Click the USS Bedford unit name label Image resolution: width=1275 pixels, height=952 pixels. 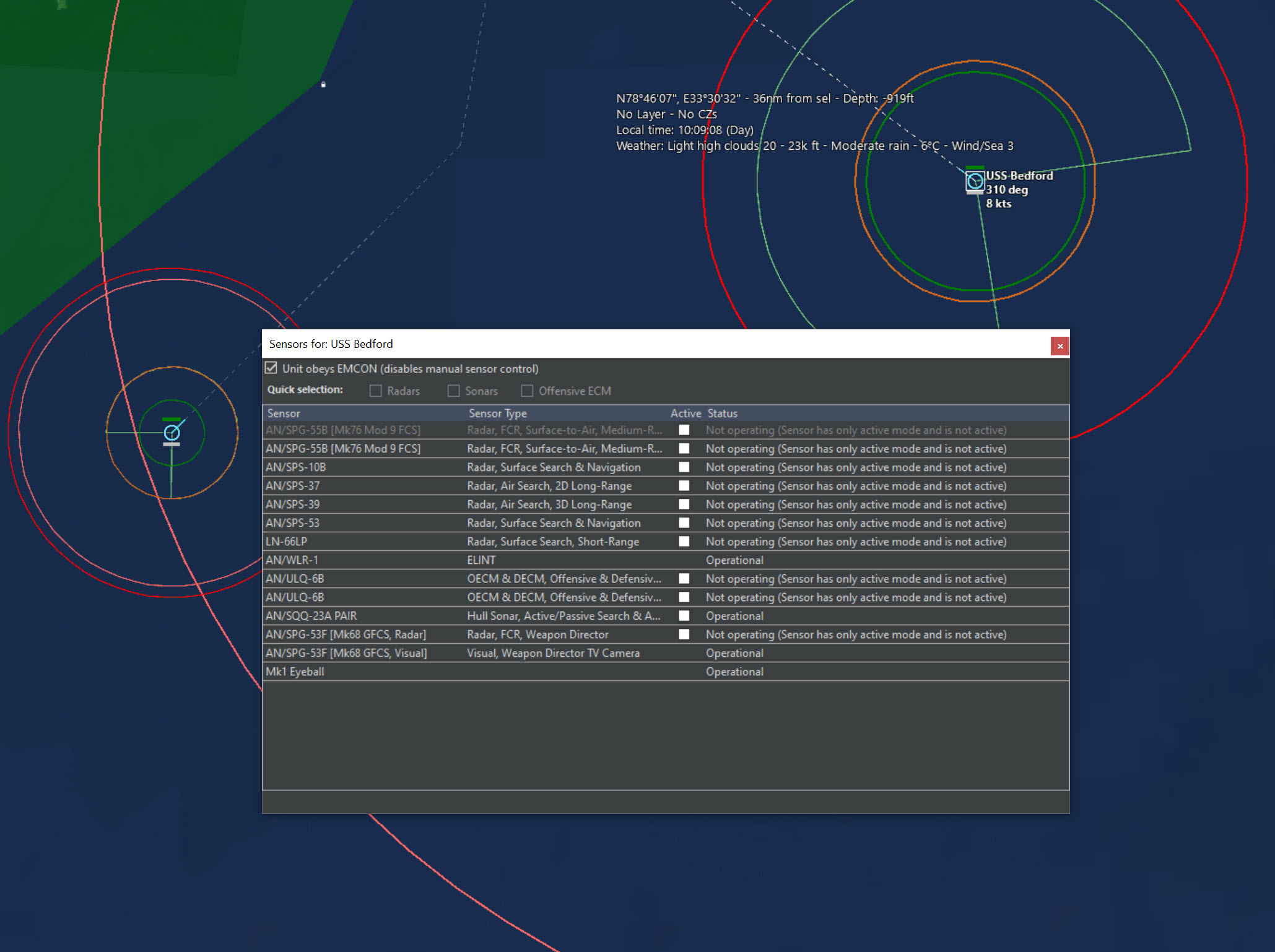pos(1019,176)
